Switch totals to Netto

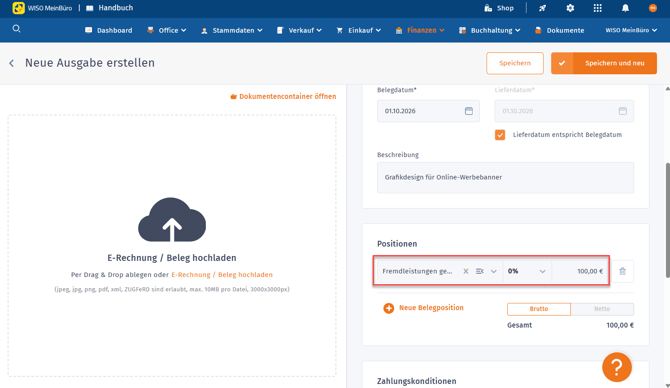click(x=602, y=309)
